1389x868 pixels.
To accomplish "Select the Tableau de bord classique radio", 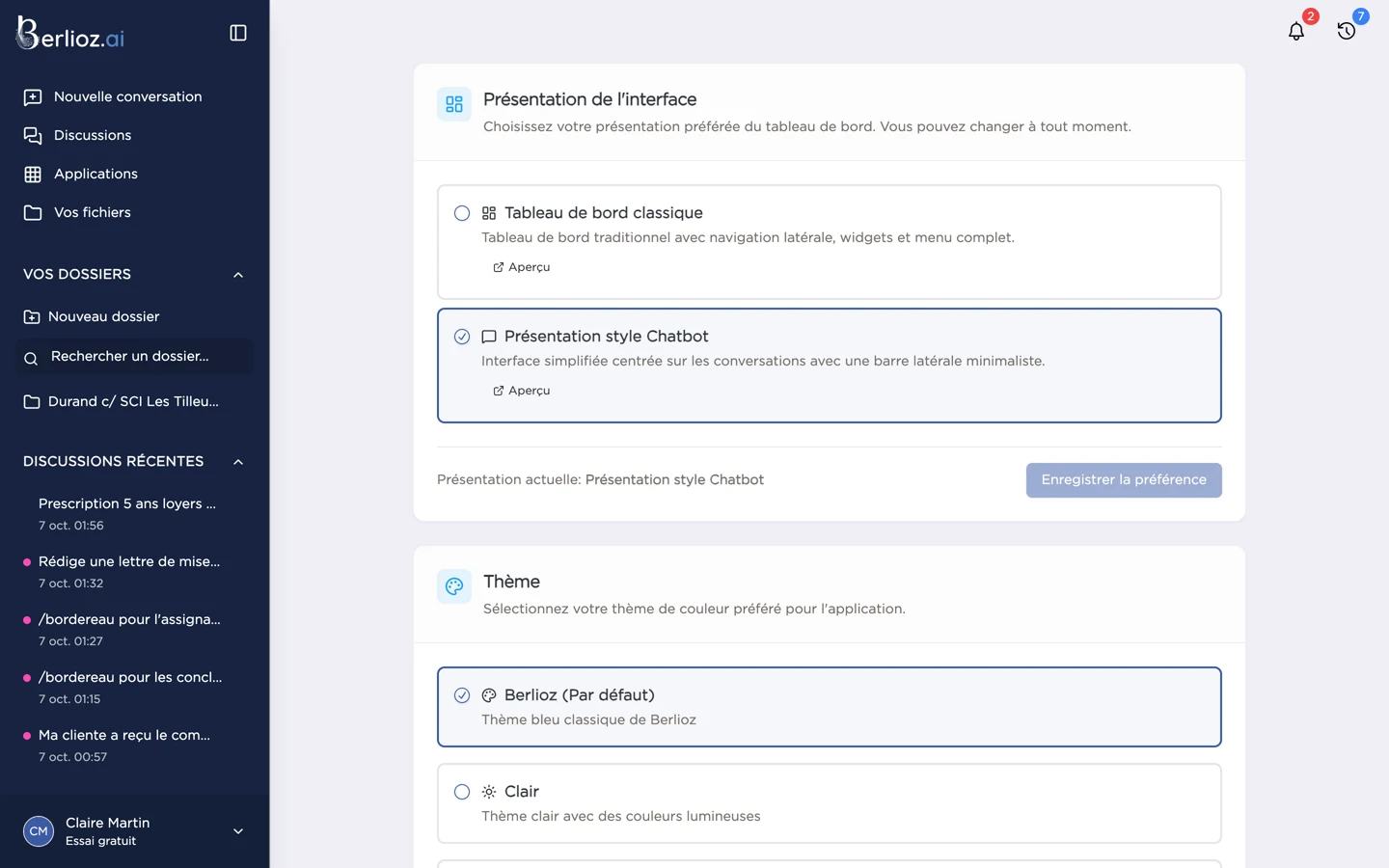I will (462, 213).
